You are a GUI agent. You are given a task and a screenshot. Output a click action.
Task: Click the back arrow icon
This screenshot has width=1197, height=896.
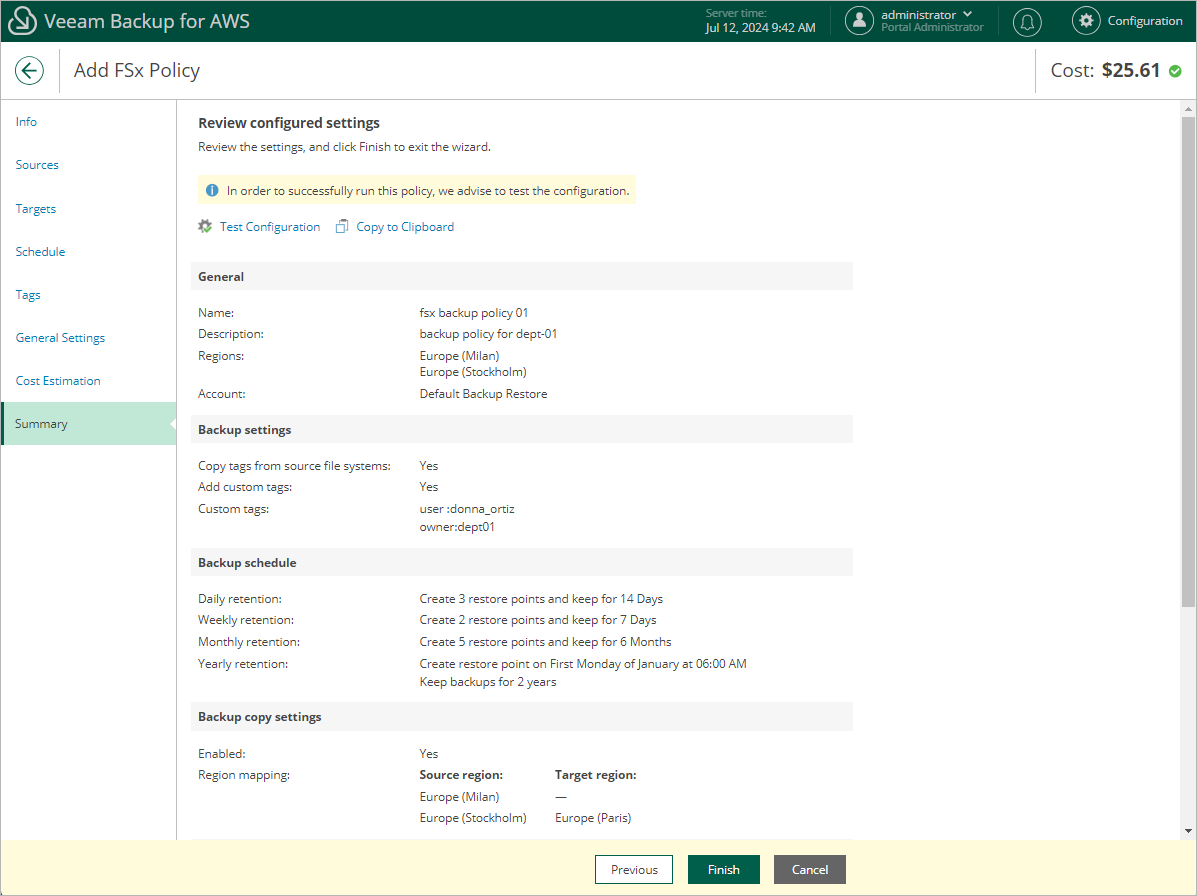point(29,71)
